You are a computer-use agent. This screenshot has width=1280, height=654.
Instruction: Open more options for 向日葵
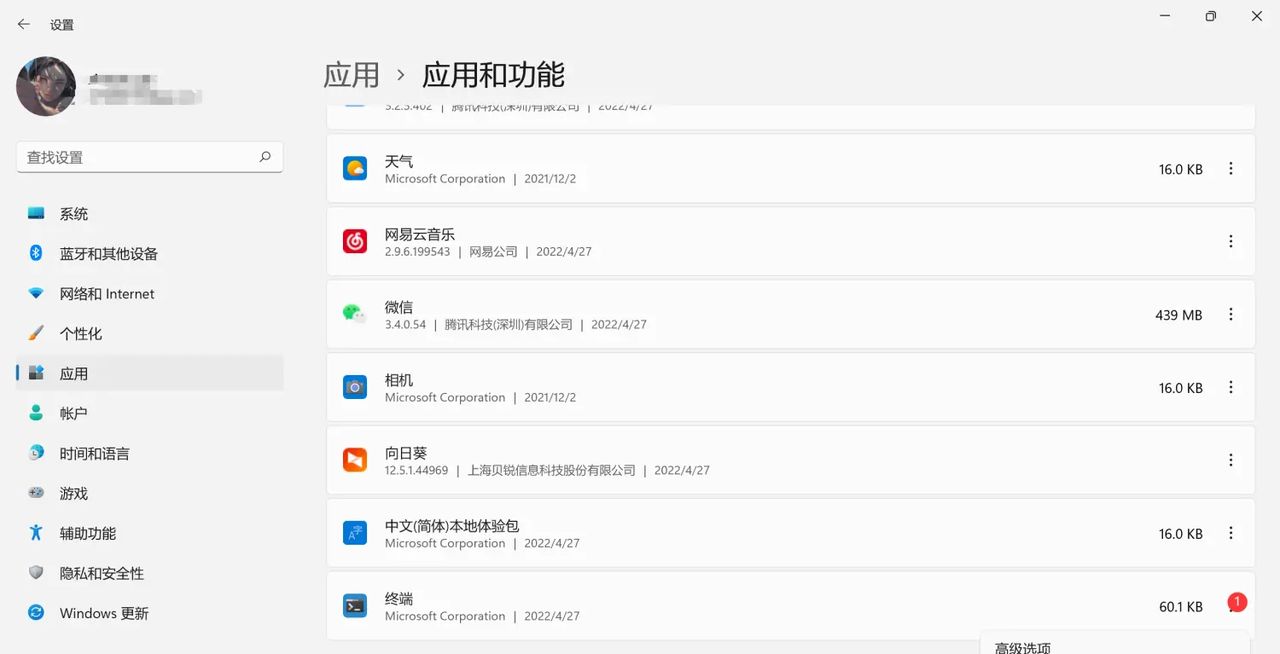click(1231, 460)
